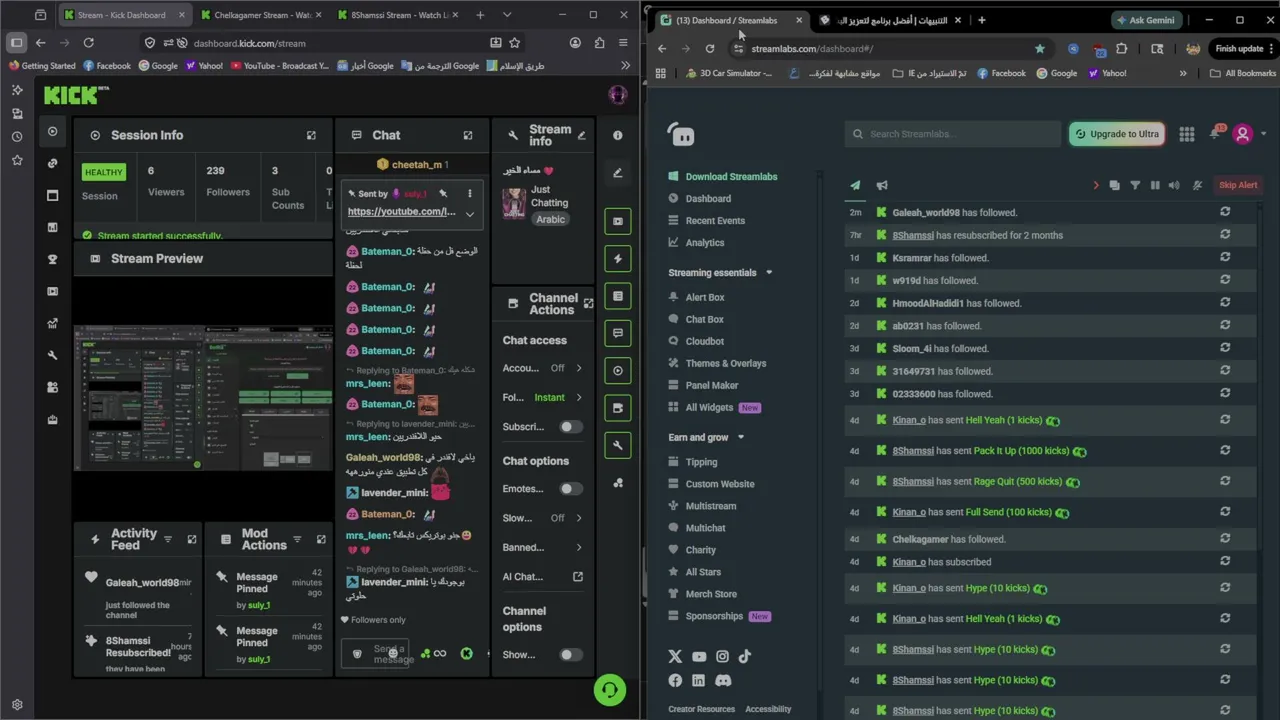Open the All Bookmarks folder
The width and height of the screenshot is (1280, 720).
click(x=1243, y=73)
